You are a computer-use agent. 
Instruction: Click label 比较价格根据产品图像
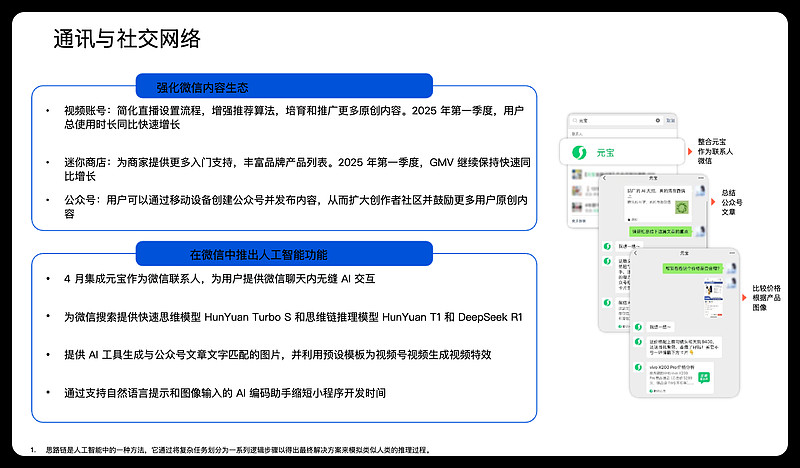click(x=766, y=298)
